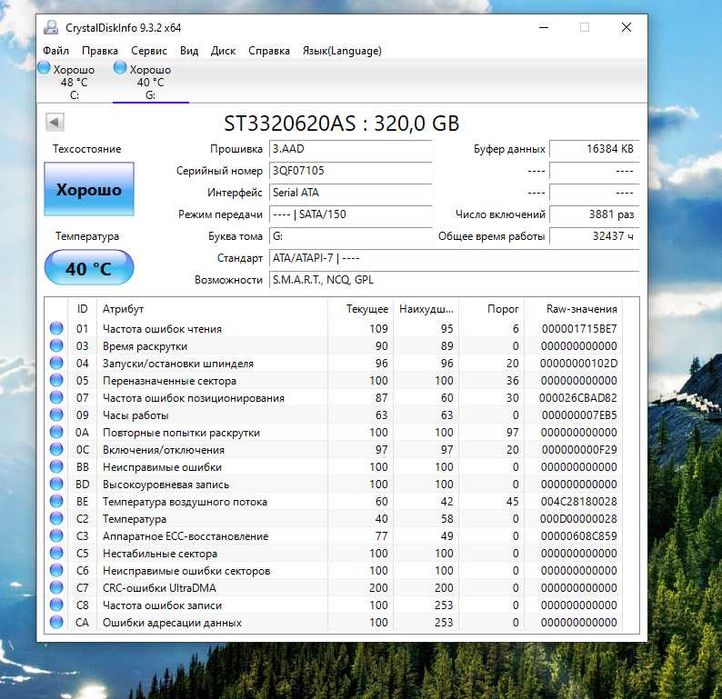Click status orb for Время раскрутки
The image size is (722, 699).
coord(57,345)
